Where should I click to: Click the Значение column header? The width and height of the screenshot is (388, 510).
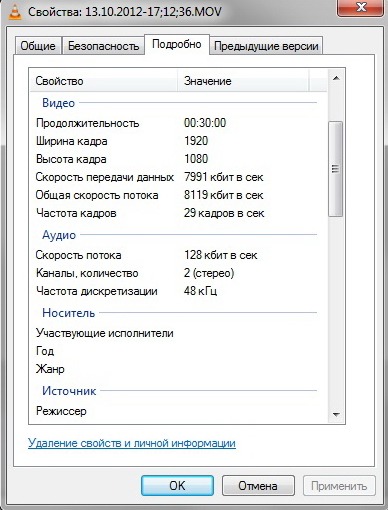[243, 81]
